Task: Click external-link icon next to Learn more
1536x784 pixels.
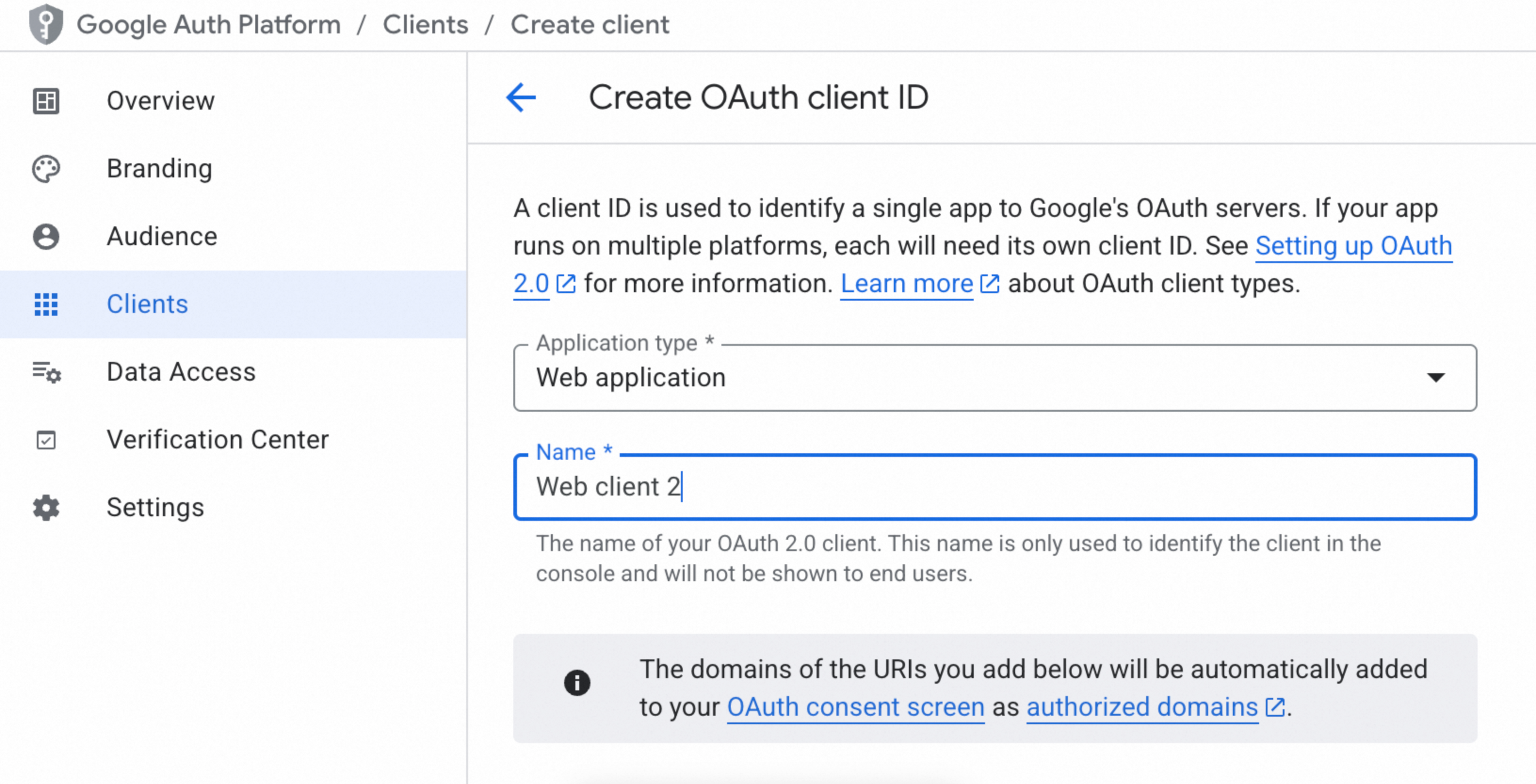Action: tap(989, 284)
